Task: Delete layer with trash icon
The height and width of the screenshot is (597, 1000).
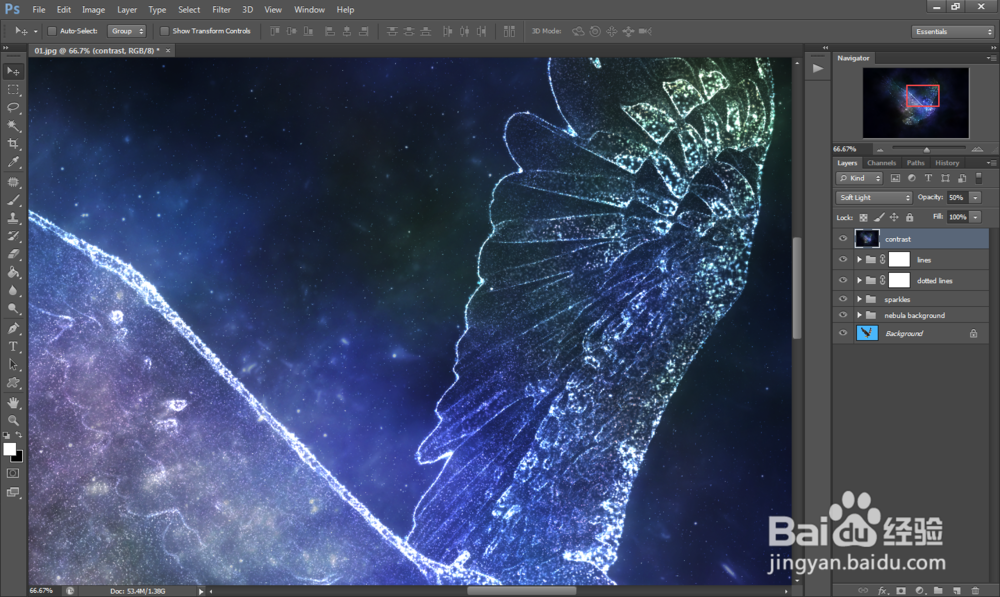Action: click(975, 591)
